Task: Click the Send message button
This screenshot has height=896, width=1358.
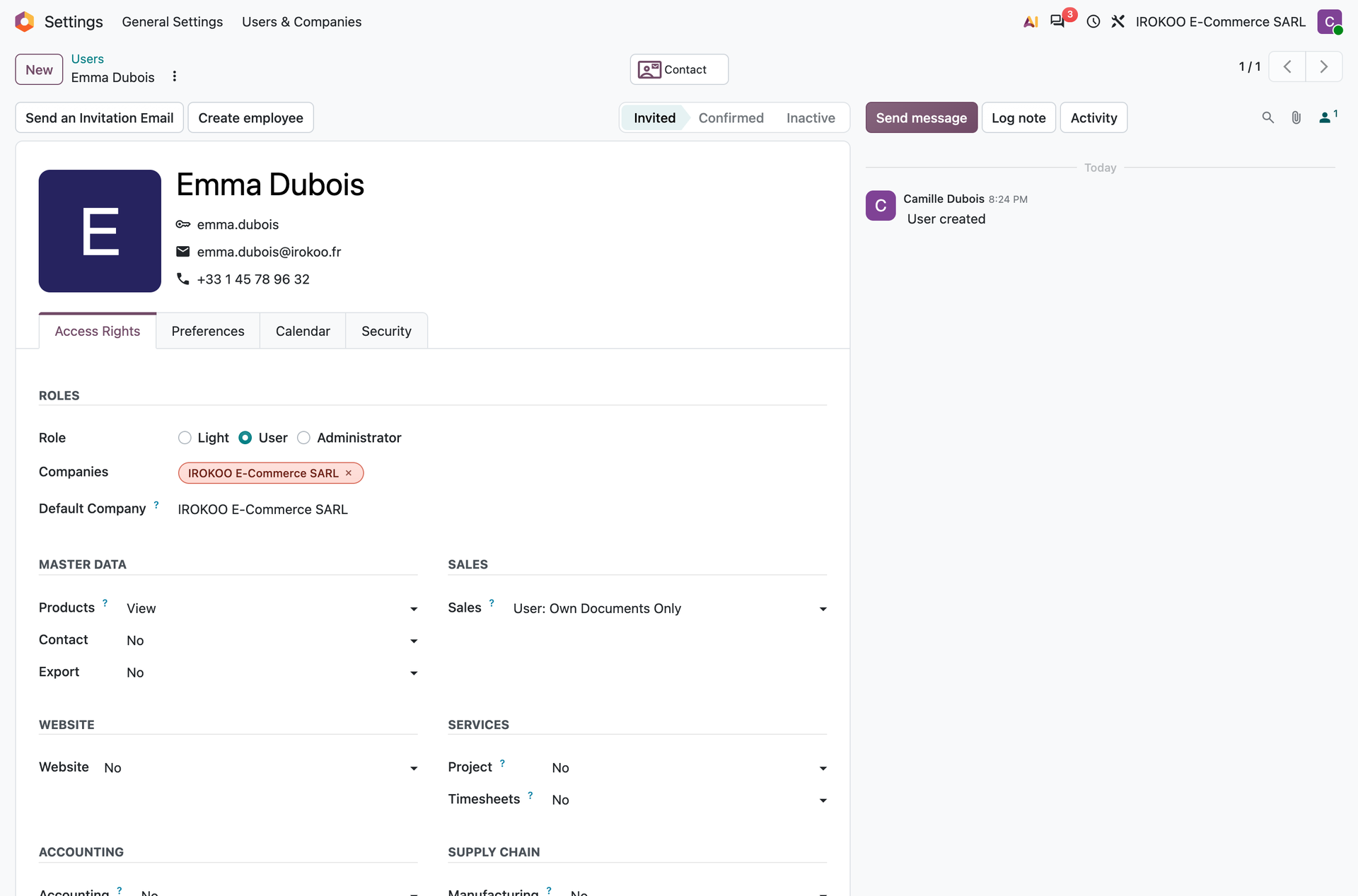Action: pos(922,117)
